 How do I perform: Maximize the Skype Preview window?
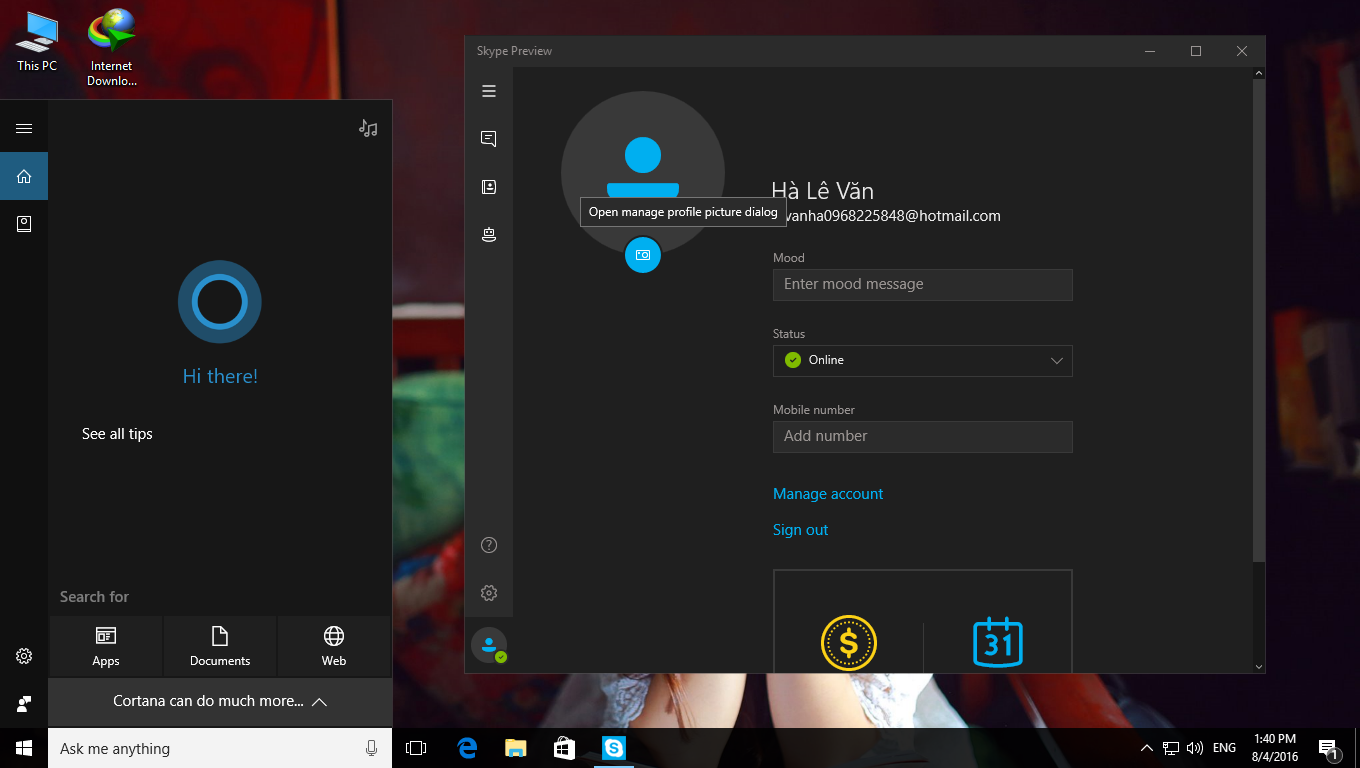click(1196, 51)
